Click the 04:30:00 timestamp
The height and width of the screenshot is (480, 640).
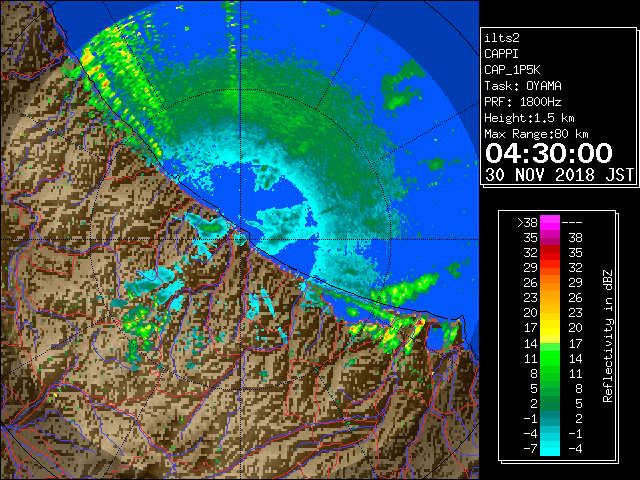[x=549, y=153]
